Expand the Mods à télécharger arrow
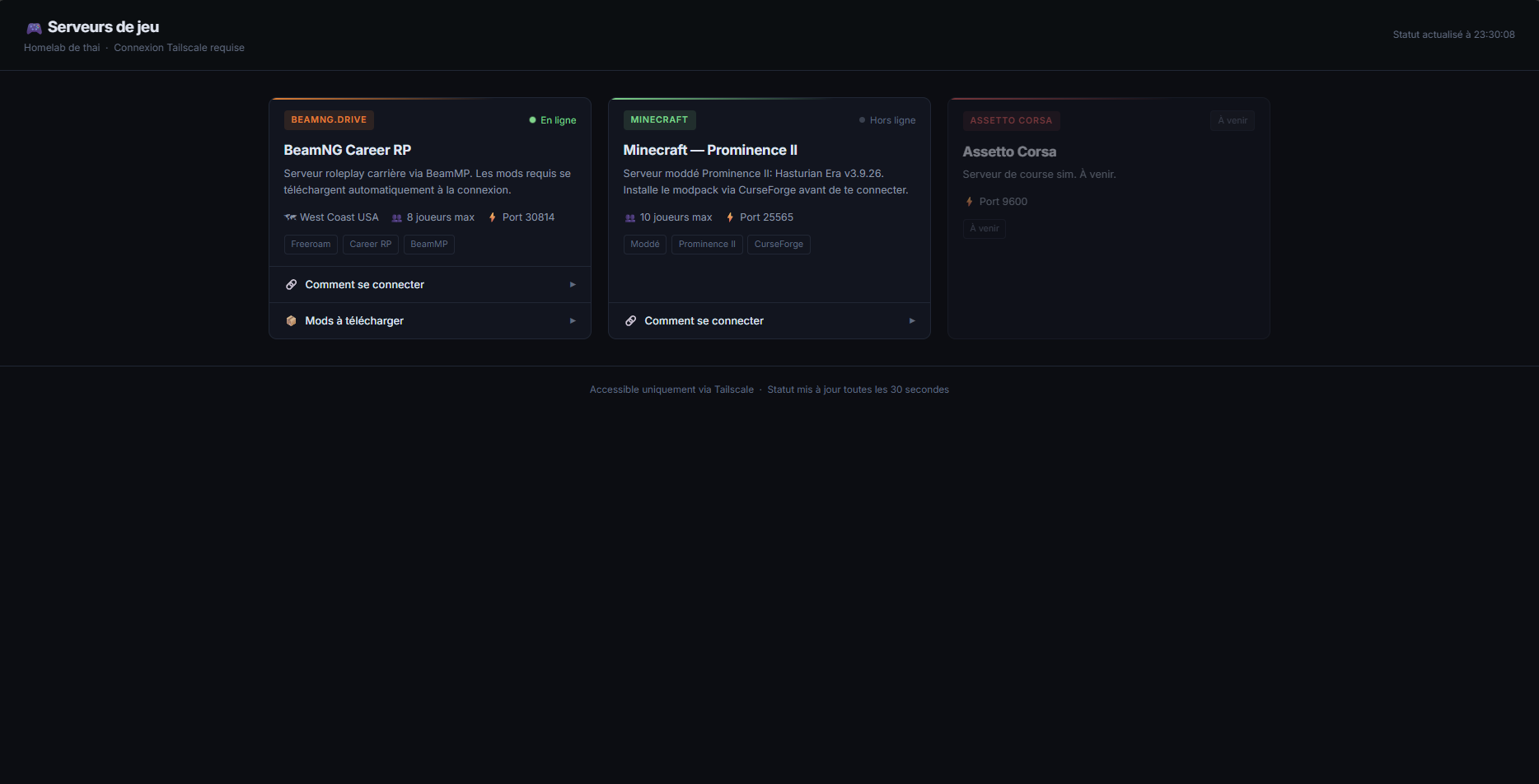 tap(573, 321)
